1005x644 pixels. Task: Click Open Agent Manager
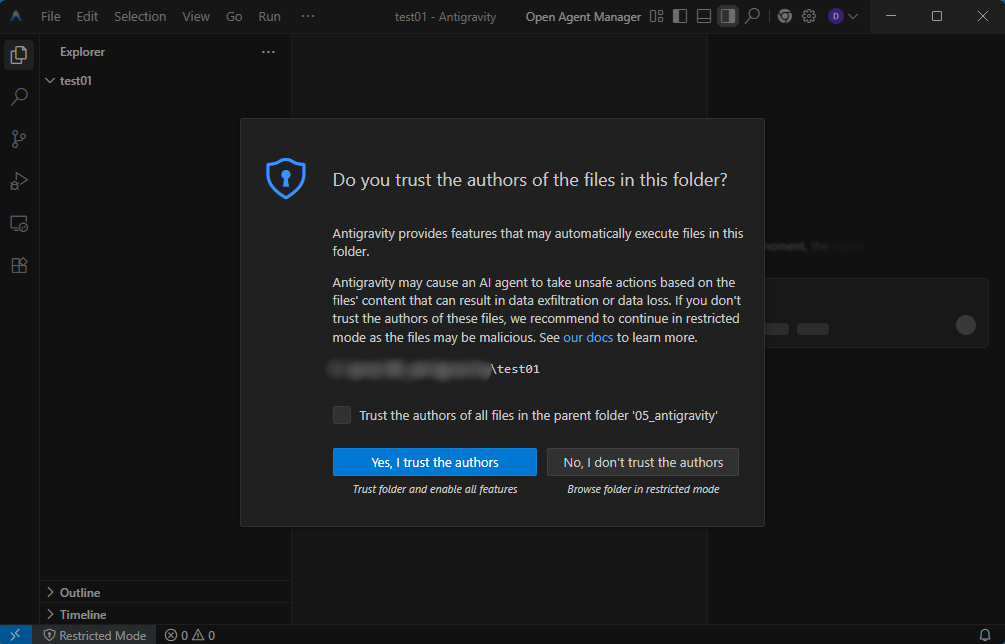point(583,17)
